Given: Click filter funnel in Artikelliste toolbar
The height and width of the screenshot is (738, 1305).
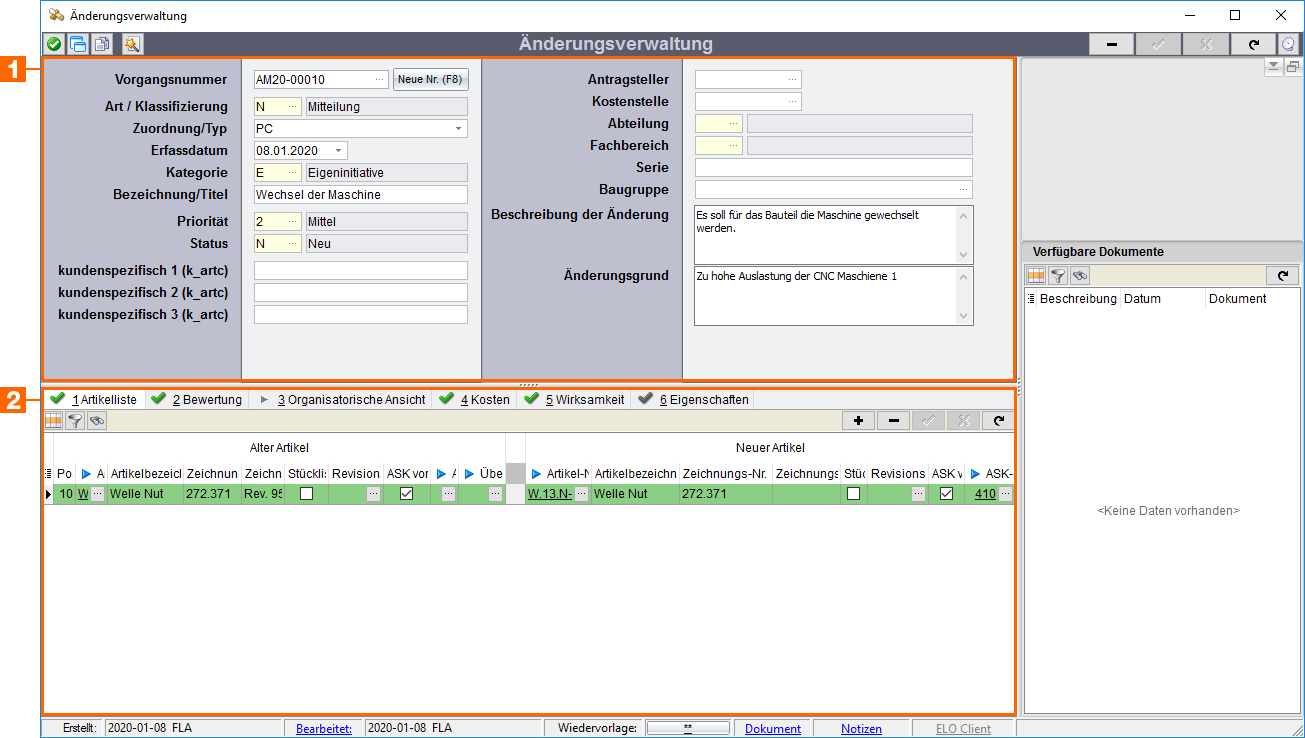Looking at the screenshot, I should (75, 421).
